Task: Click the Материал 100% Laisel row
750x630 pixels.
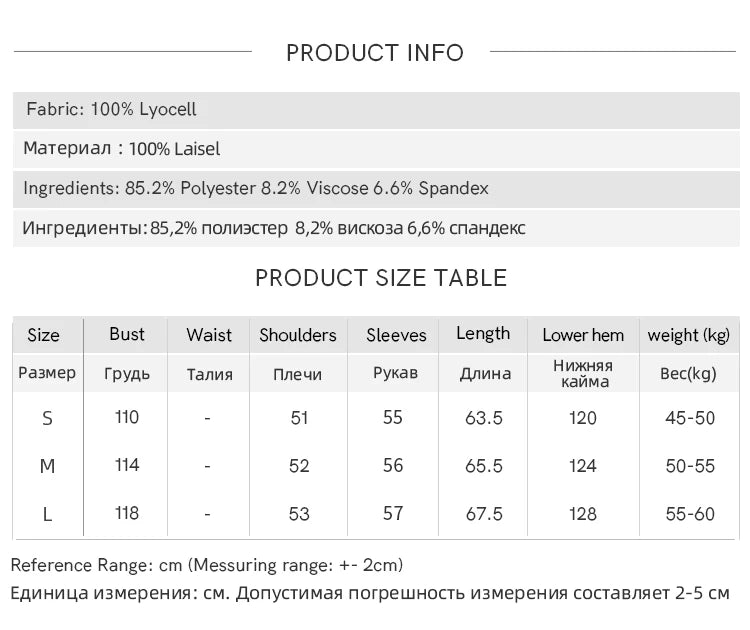Action: pos(376,149)
